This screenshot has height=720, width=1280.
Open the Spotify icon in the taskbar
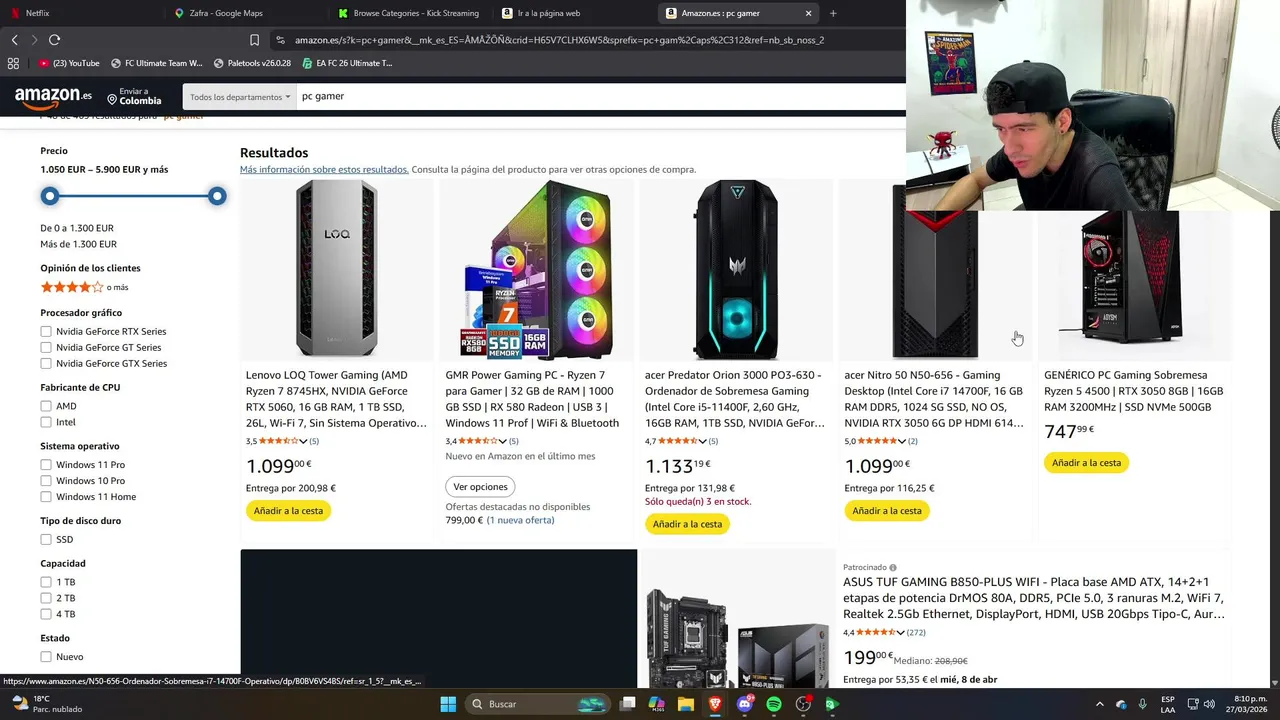774,704
